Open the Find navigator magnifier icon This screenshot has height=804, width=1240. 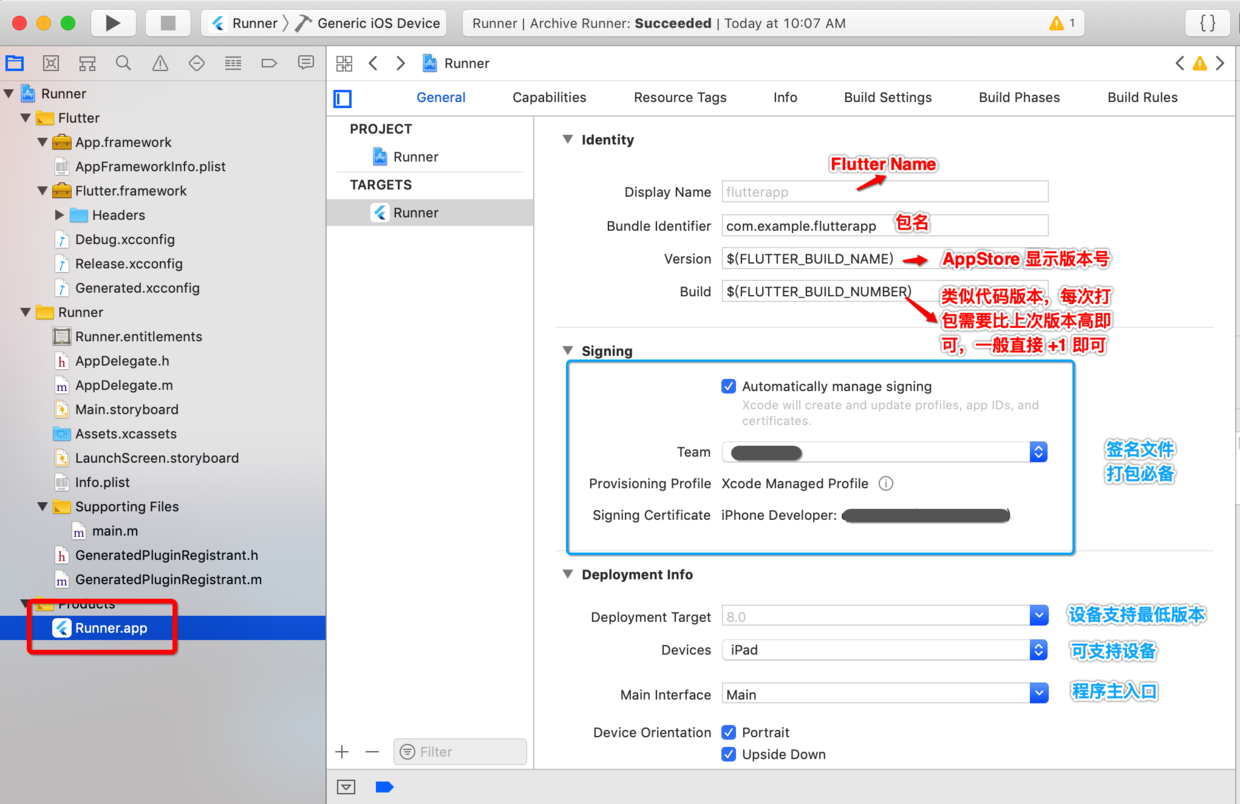coord(124,63)
